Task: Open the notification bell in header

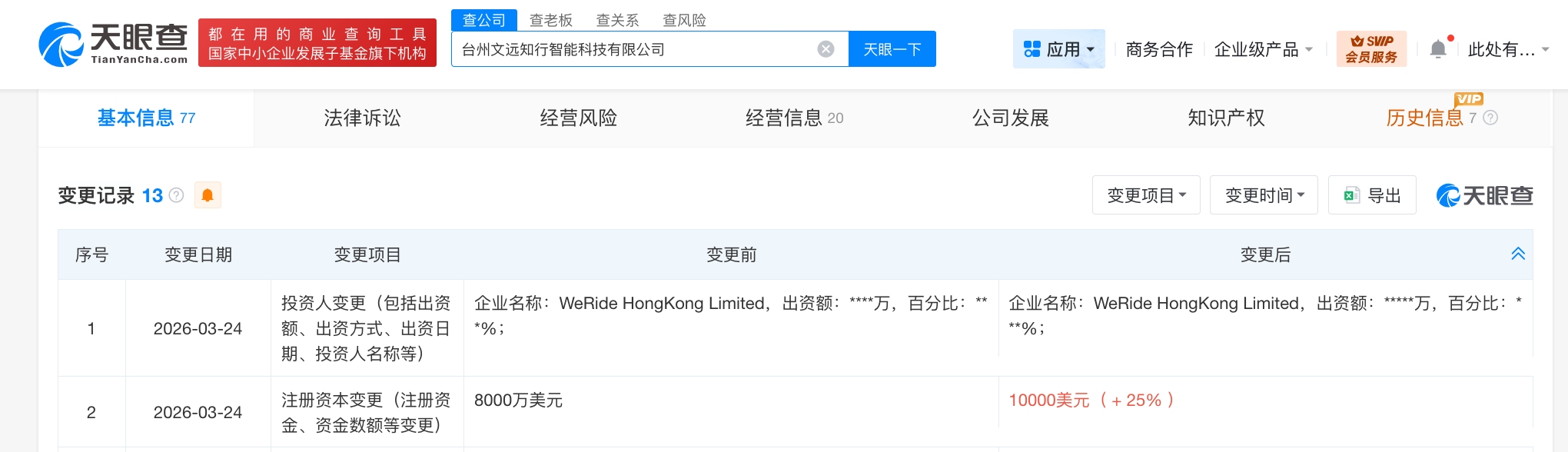Action: coord(1437,49)
